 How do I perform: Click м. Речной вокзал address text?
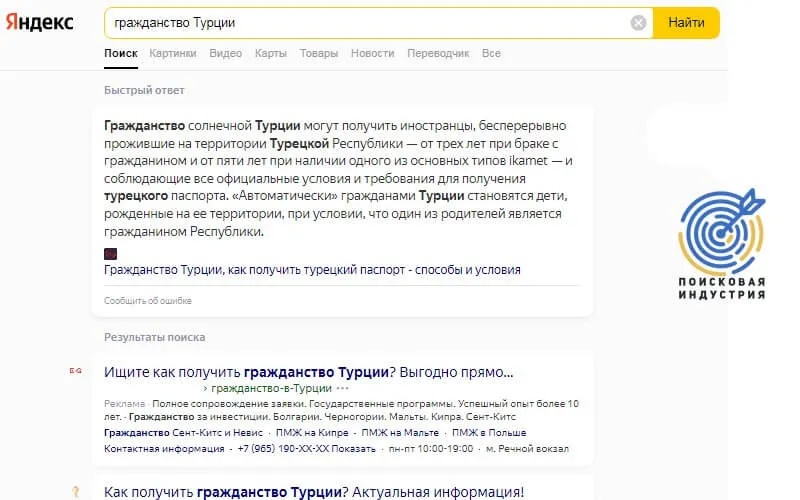pos(527,449)
